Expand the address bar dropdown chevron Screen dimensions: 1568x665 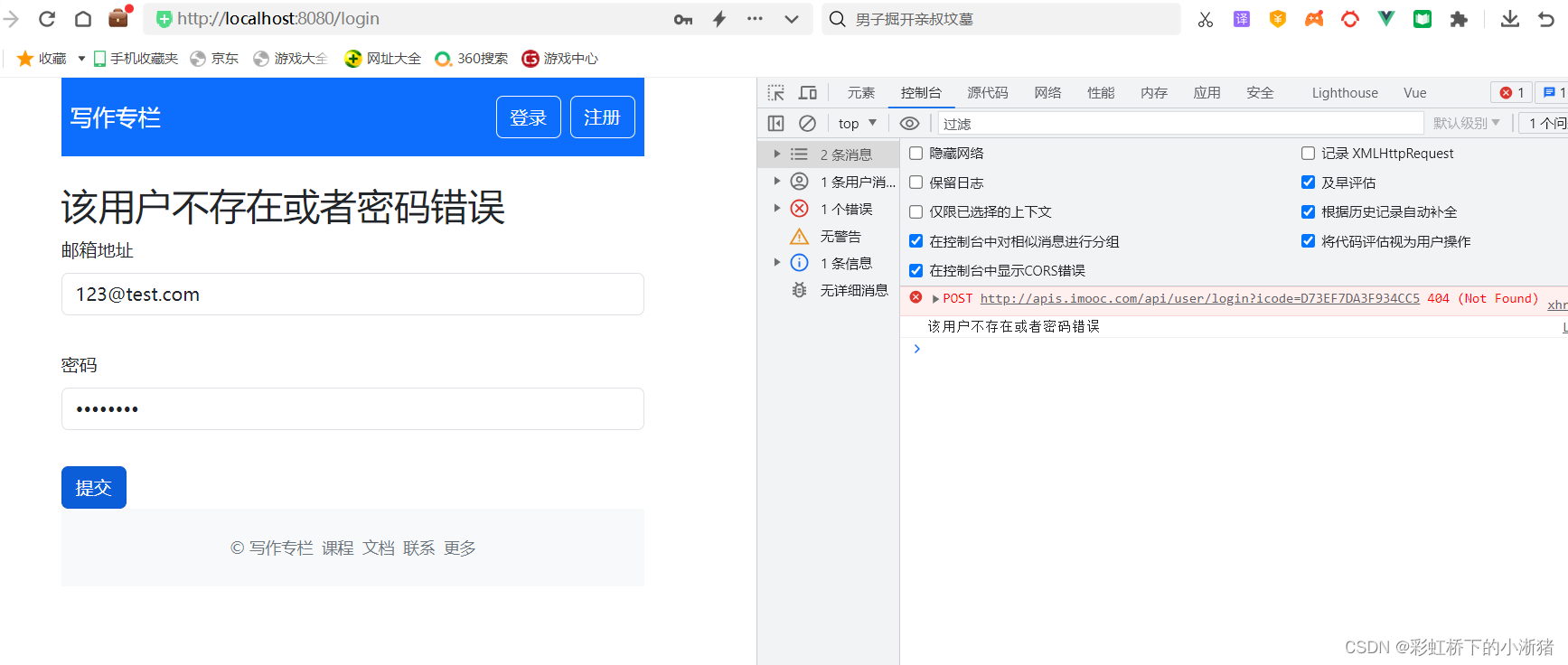792,19
